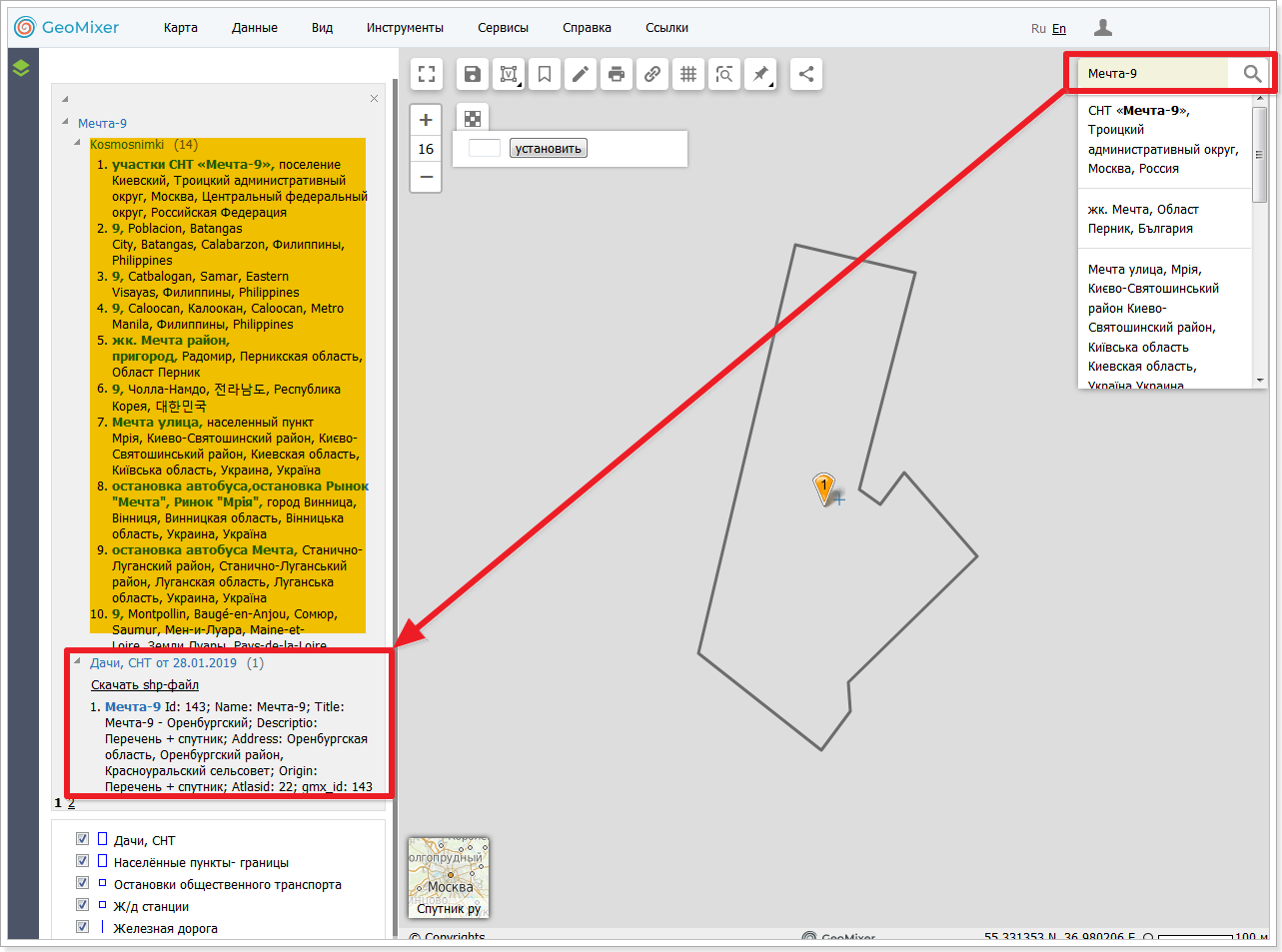Click the GeoMixer logo
Viewport: 1282px width, 952px height.
[66, 27]
